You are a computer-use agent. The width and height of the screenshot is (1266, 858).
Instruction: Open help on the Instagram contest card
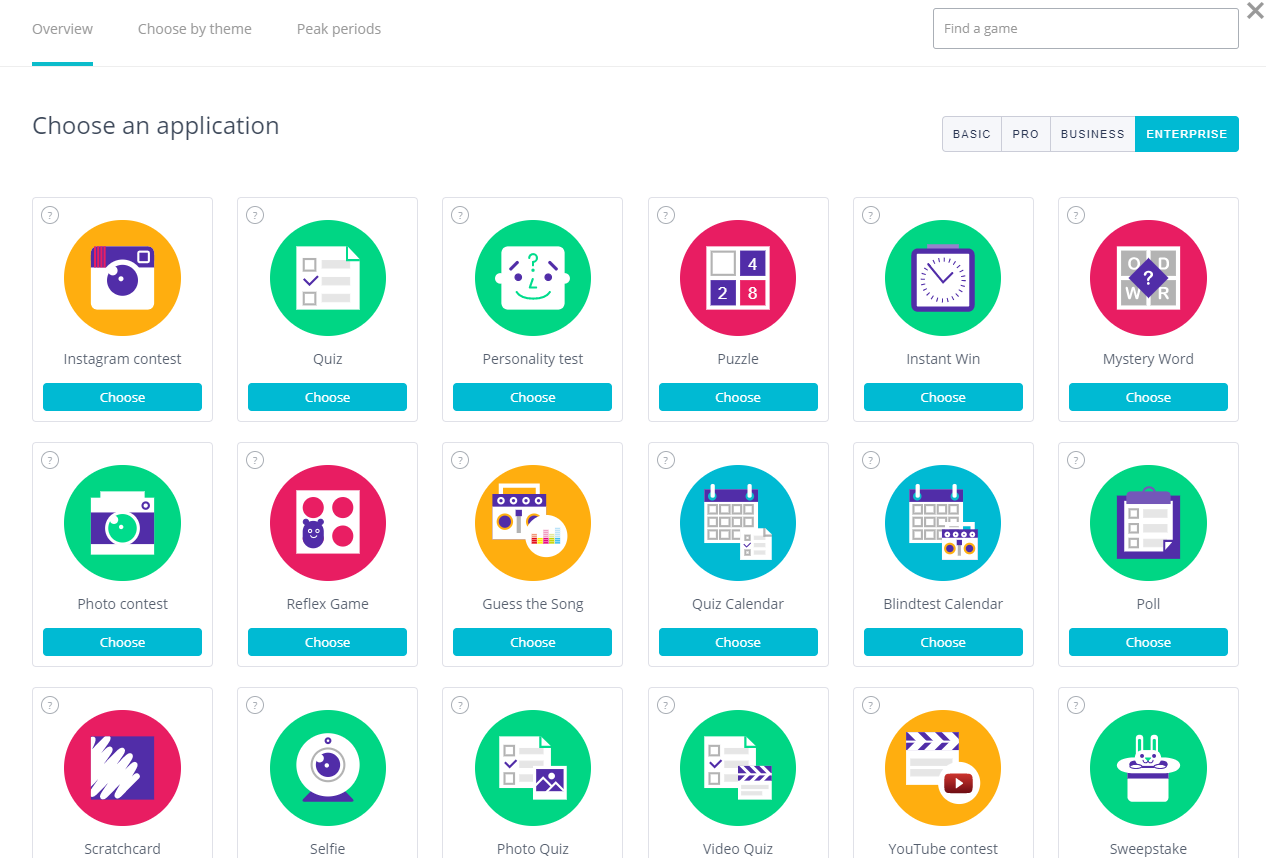(50, 215)
